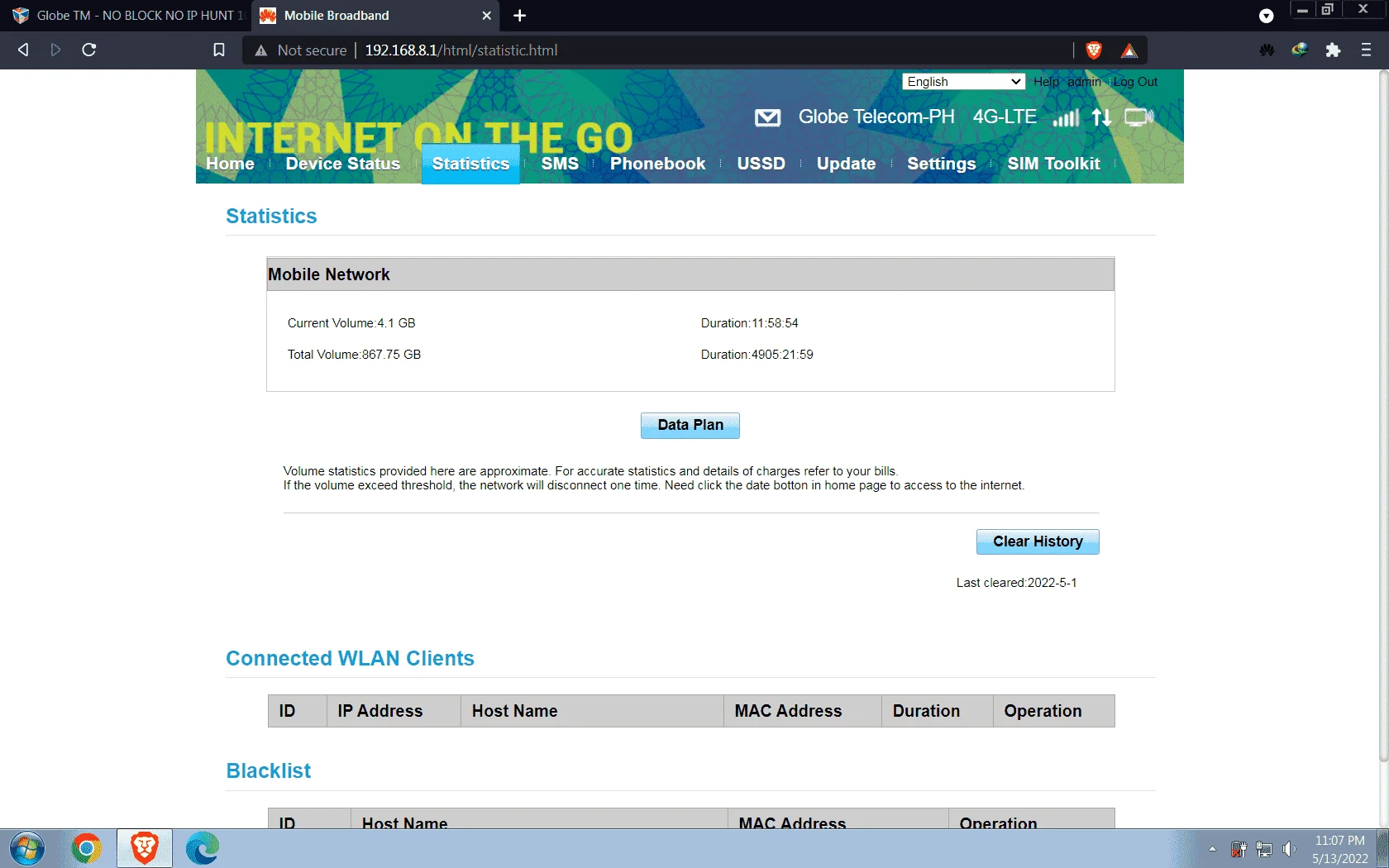Click the page vertical scrollbar
Image resolution: width=1389 pixels, height=868 pixels.
[1383, 417]
